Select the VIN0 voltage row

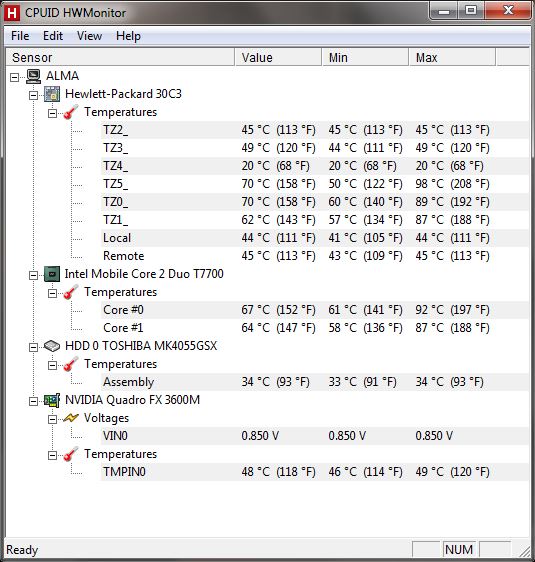coord(315,436)
